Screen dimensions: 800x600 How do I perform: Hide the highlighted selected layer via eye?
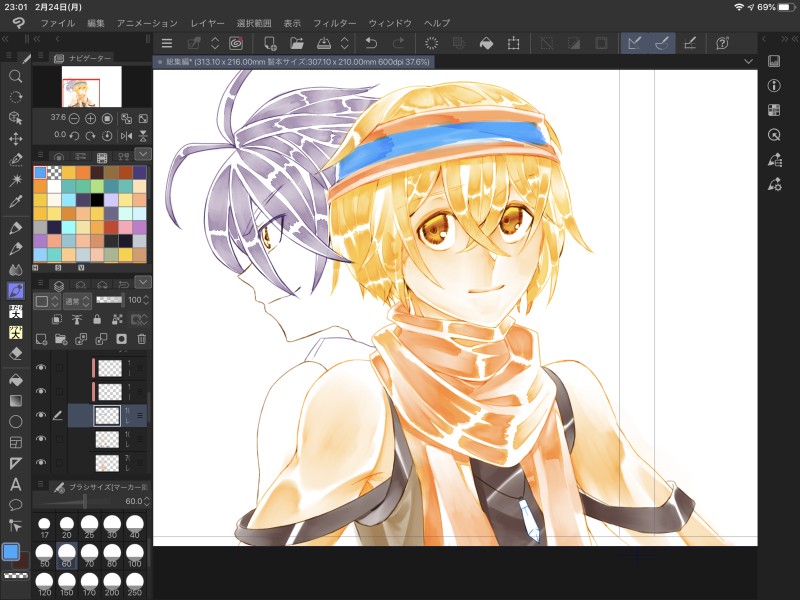pyautogui.click(x=41, y=415)
